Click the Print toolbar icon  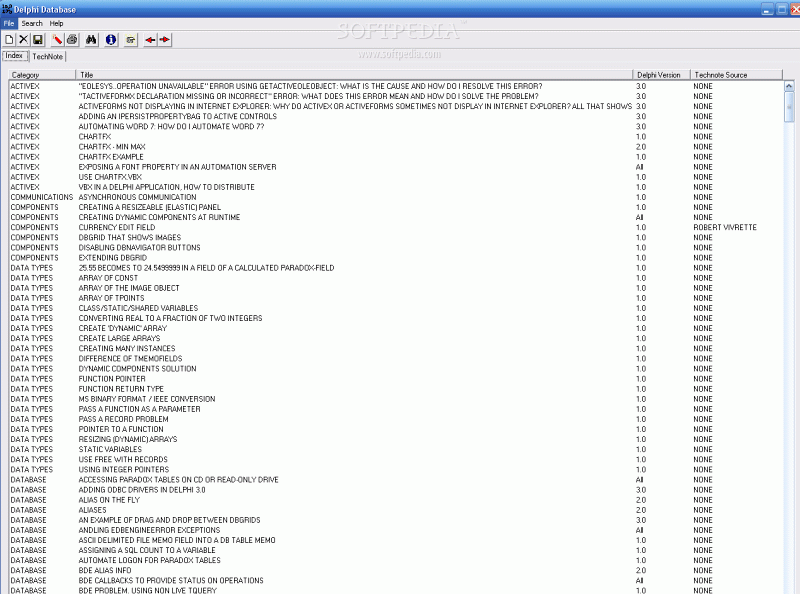pos(72,40)
